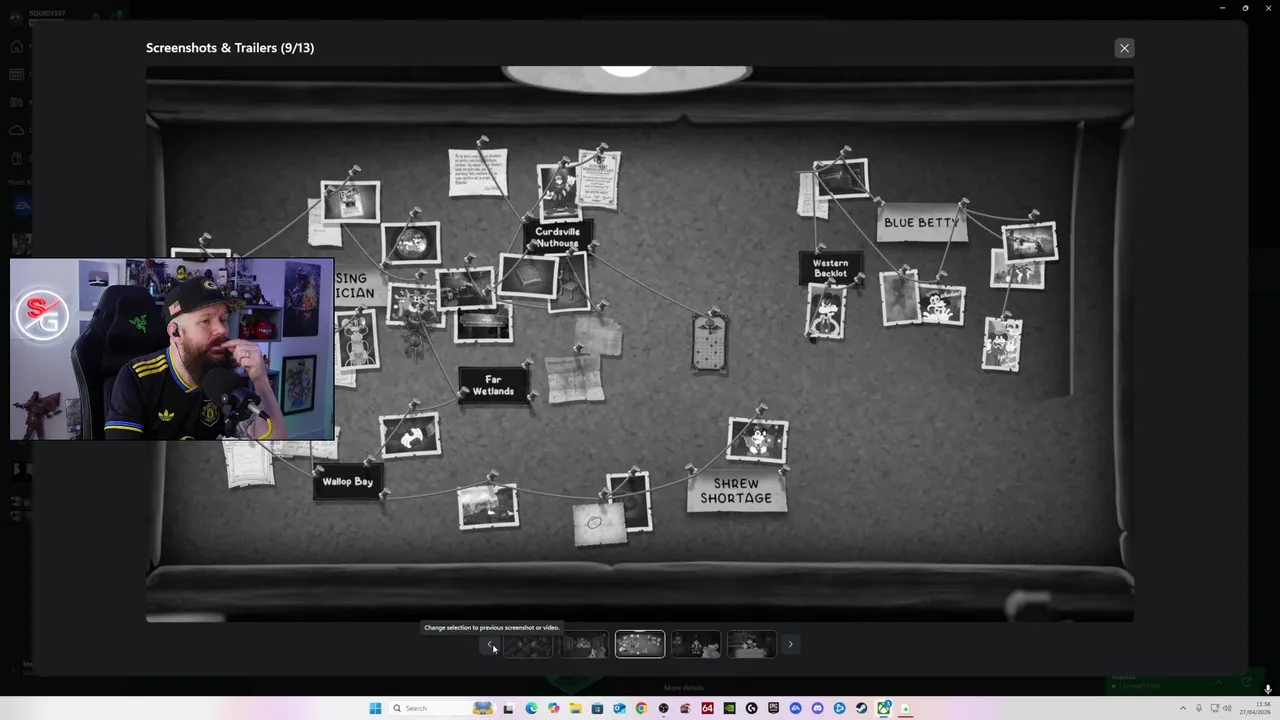Open Task View from the taskbar

508,708
